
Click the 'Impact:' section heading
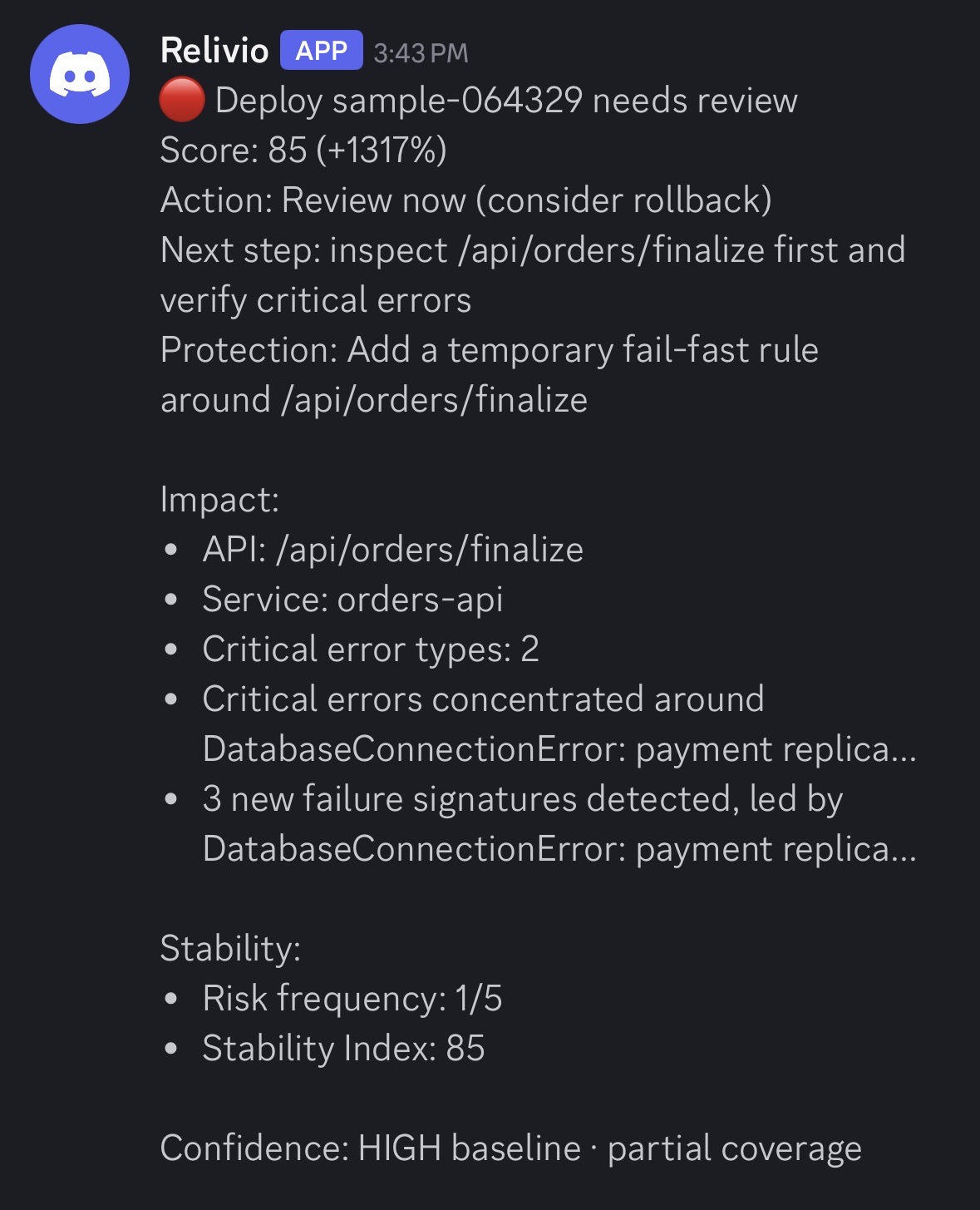(219, 500)
